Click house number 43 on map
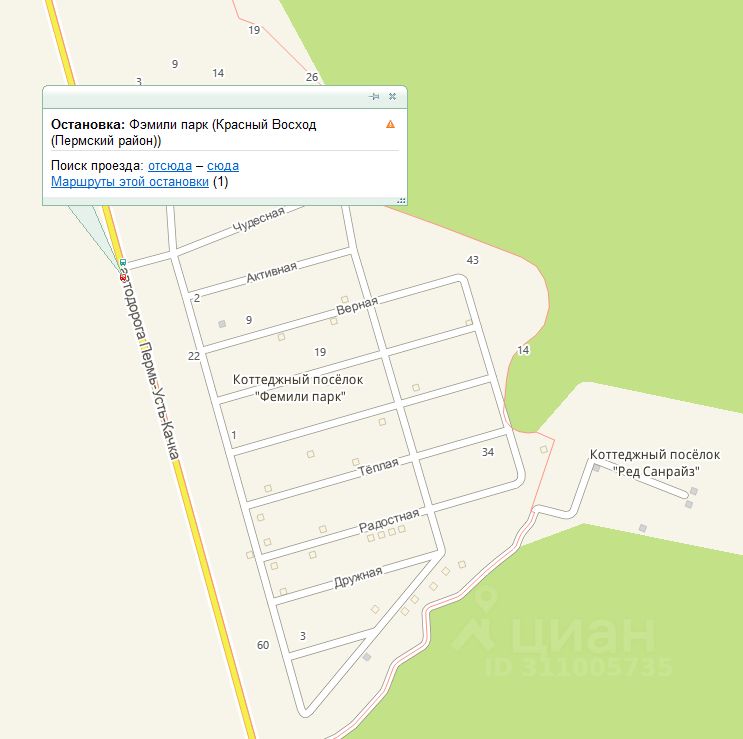743x739 pixels. click(x=472, y=260)
